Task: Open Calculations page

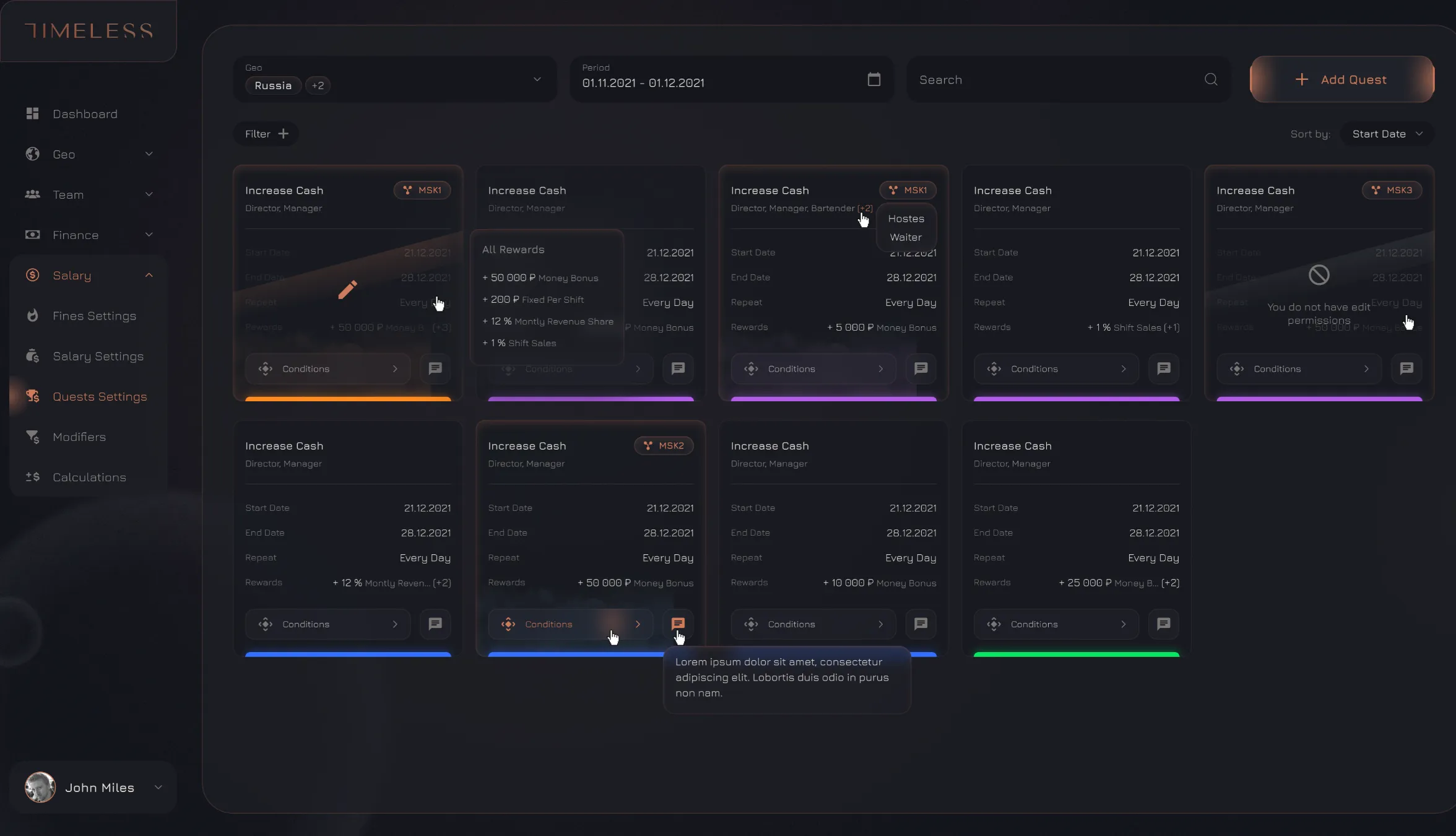Action: pos(89,477)
